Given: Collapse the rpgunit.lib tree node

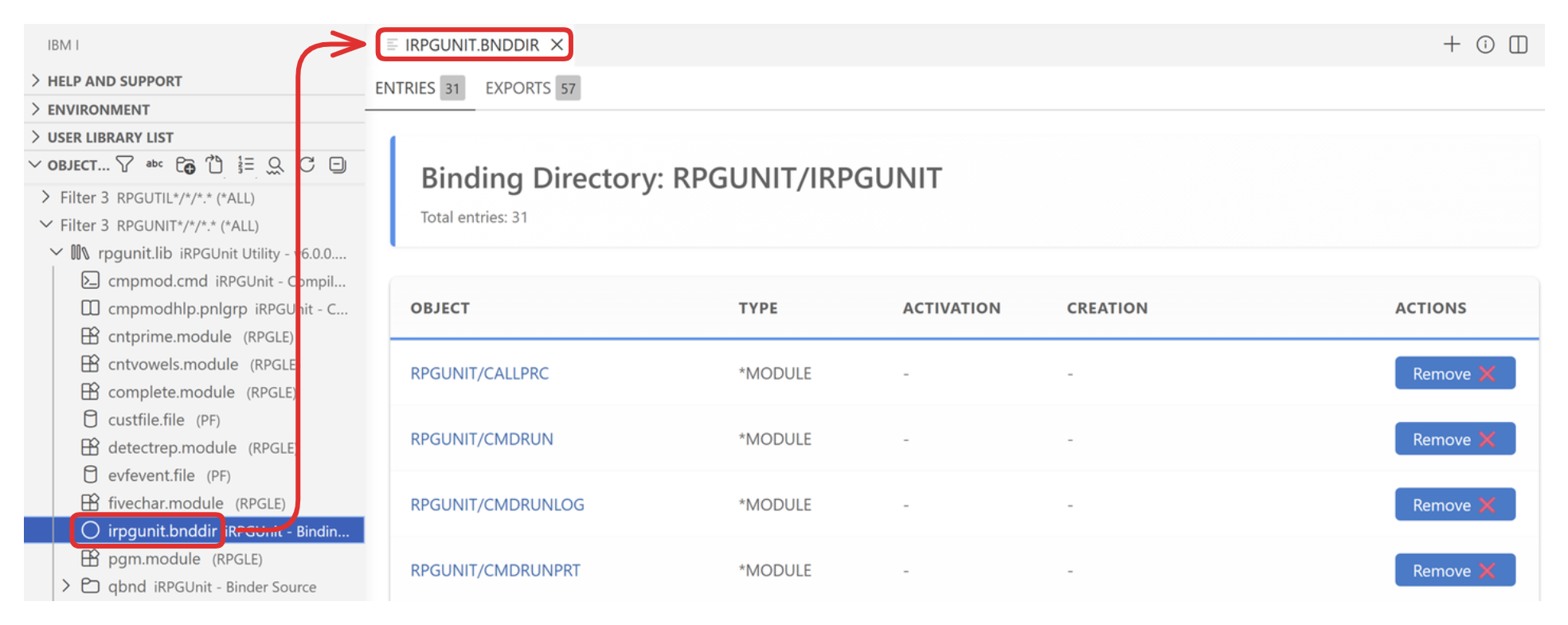Looking at the screenshot, I should tap(56, 252).
